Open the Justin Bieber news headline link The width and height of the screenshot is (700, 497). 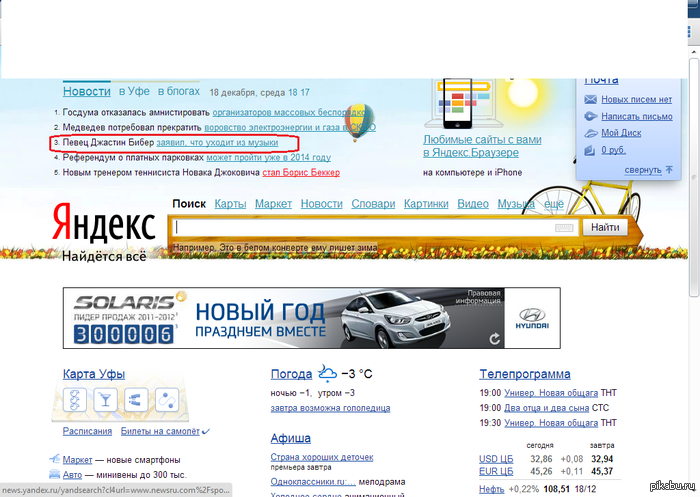pyautogui.click(x=217, y=143)
